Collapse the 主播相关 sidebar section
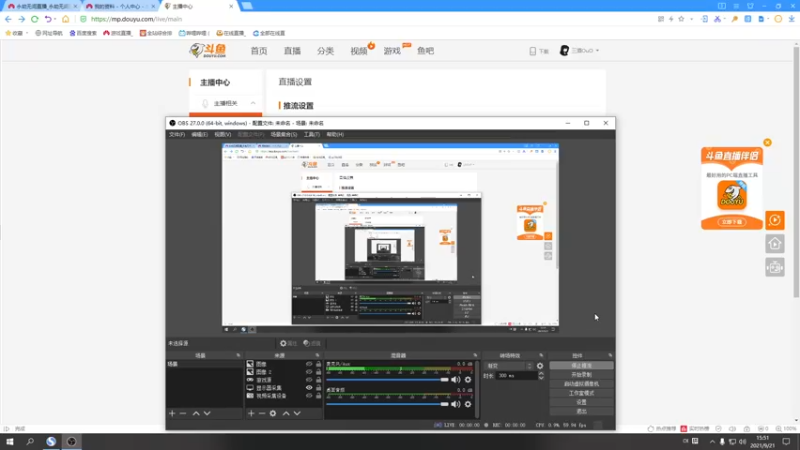This screenshot has height=450, width=800. point(253,103)
